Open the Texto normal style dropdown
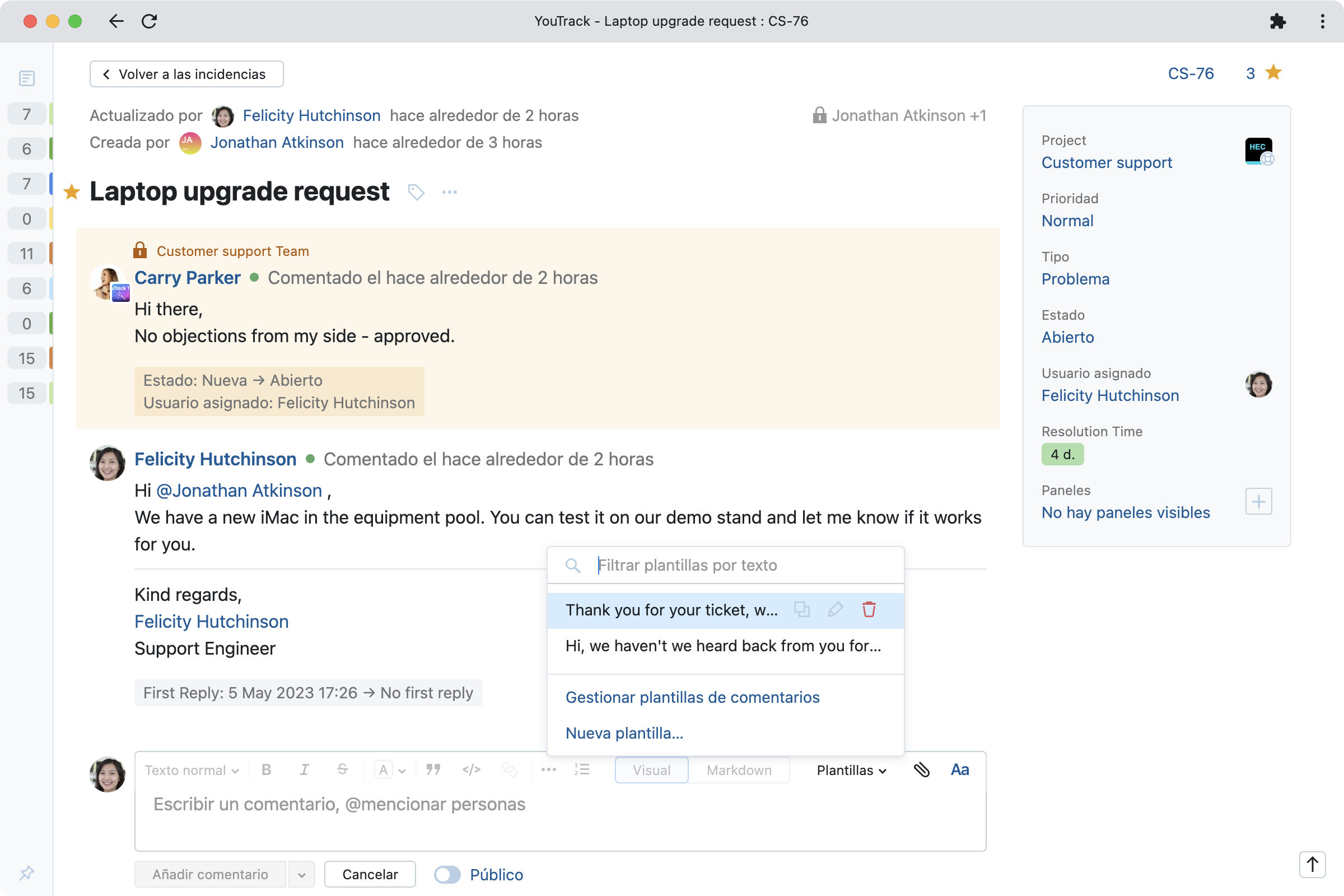The width and height of the screenshot is (1344, 896). (x=192, y=771)
